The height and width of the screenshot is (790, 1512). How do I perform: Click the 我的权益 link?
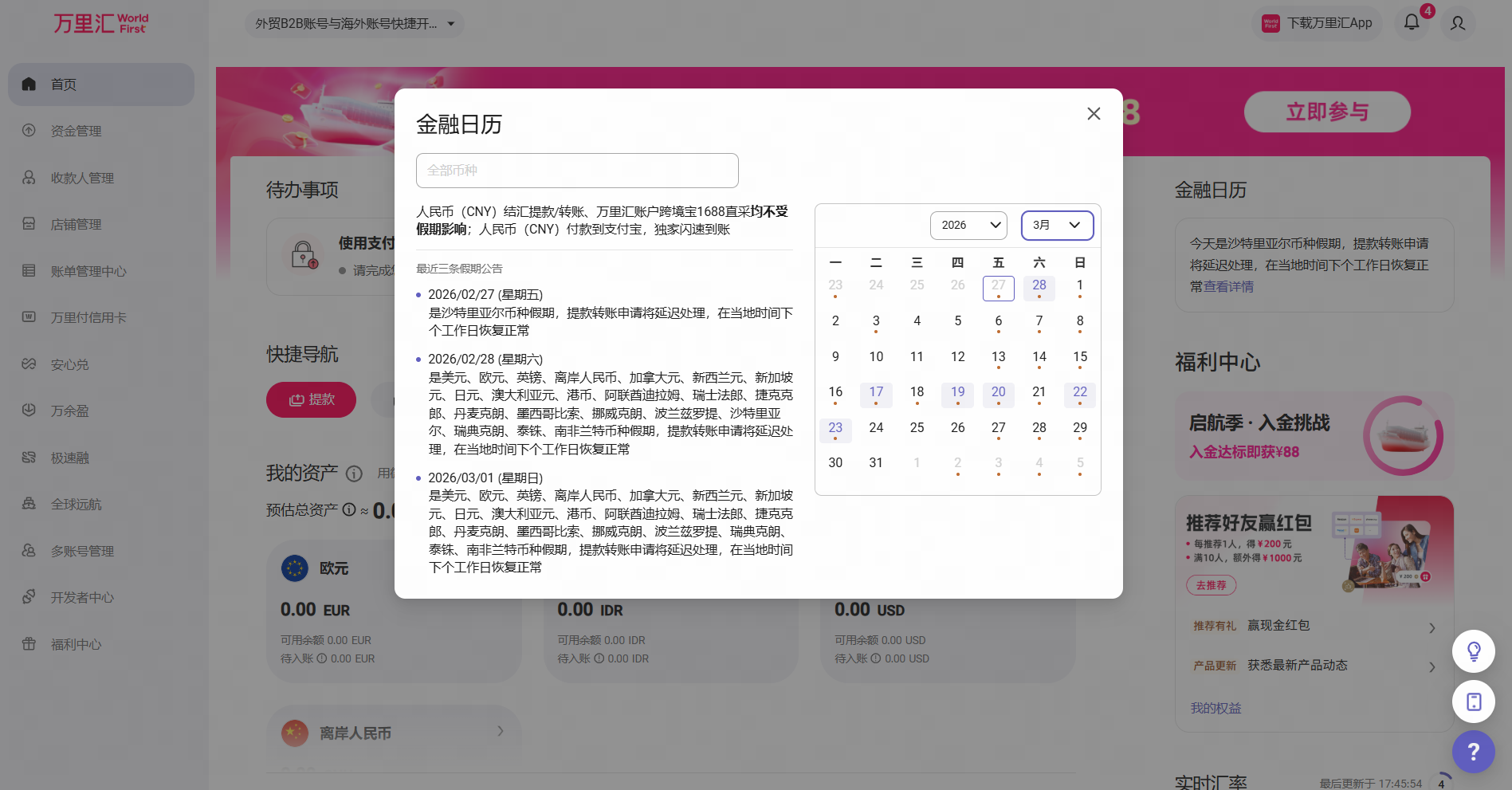(1215, 708)
